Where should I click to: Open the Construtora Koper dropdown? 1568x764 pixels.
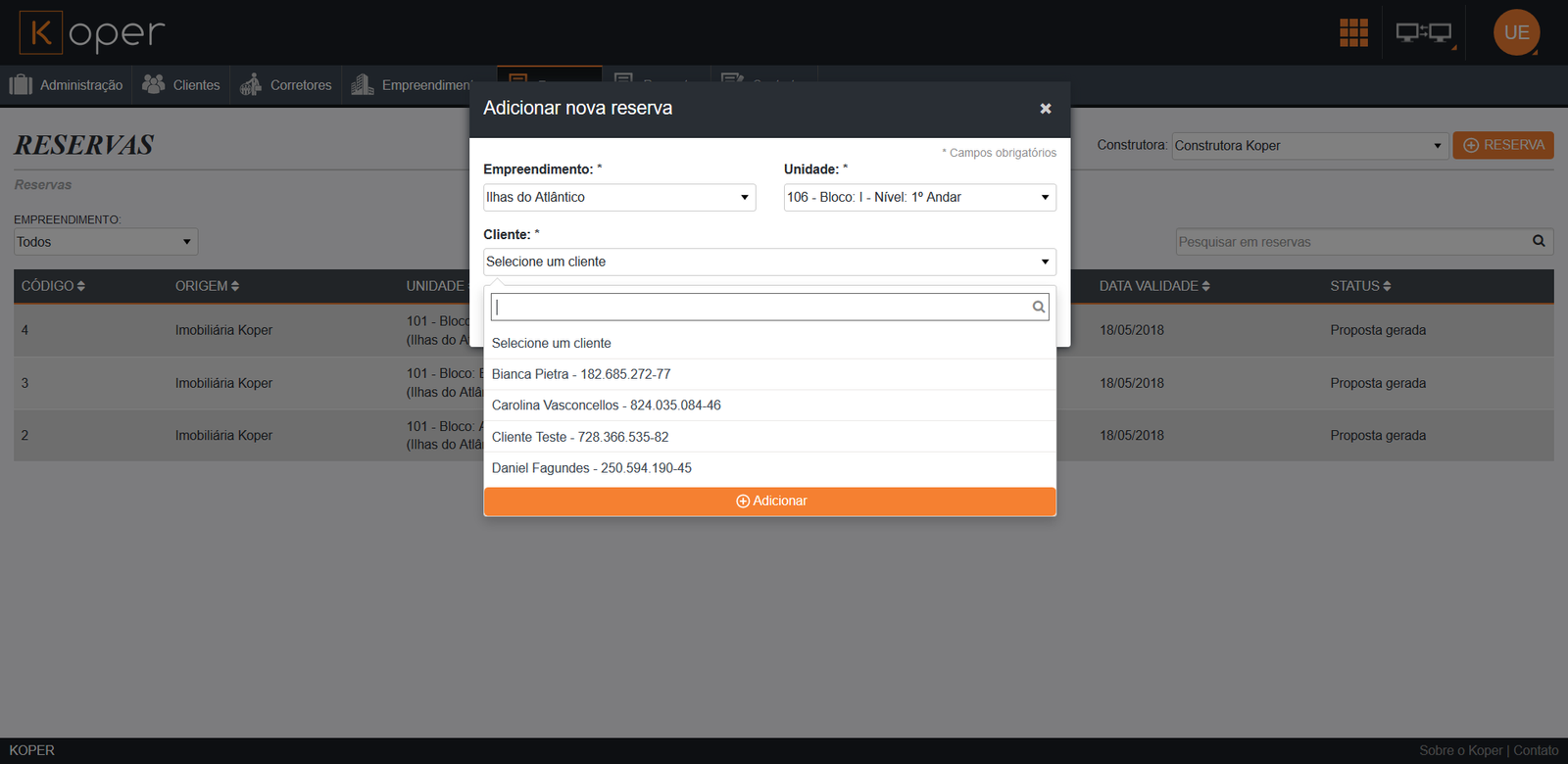(x=1309, y=146)
